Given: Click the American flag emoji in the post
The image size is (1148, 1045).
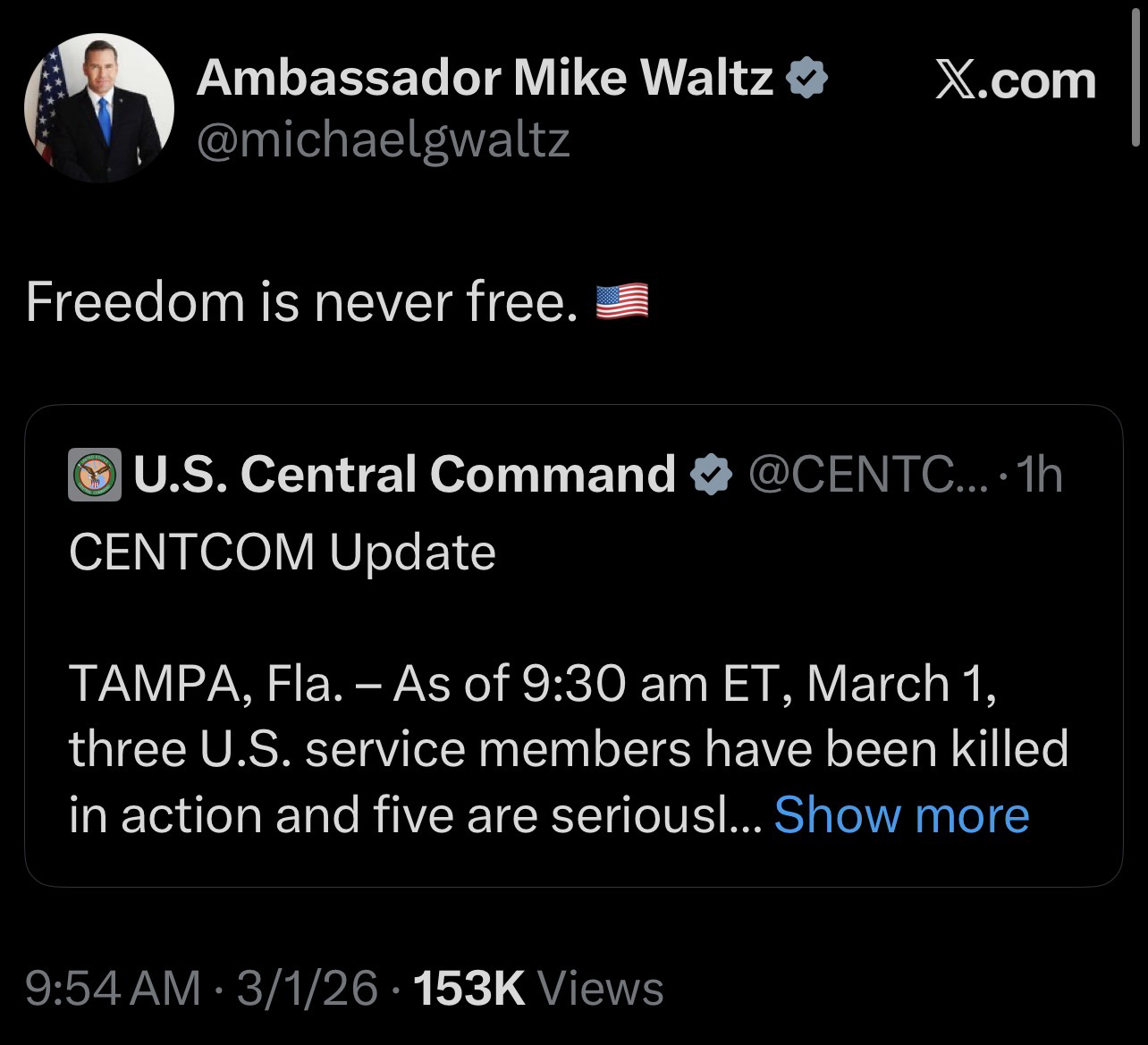Looking at the screenshot, I should click(621, 302).
